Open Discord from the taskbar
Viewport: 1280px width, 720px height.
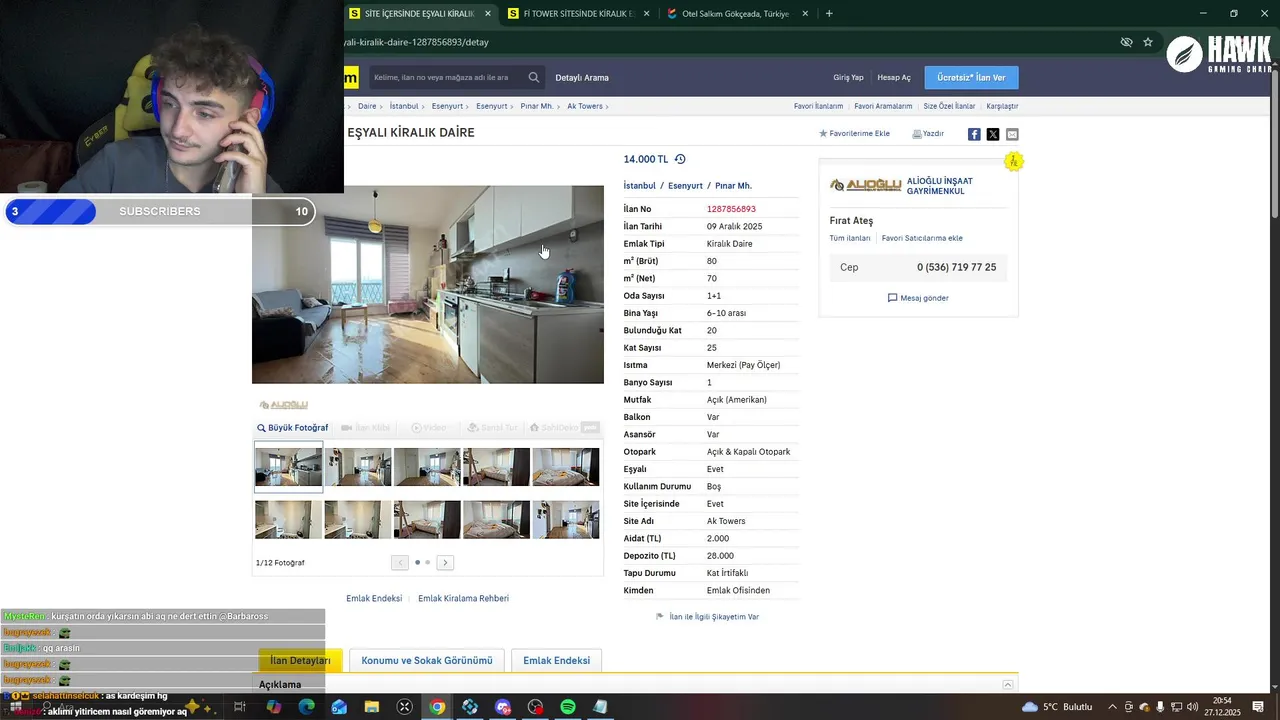(502, 707)
